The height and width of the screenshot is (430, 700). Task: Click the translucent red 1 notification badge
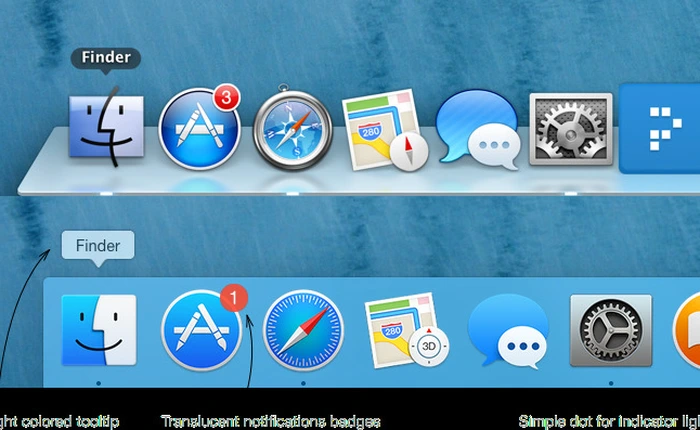234,297
